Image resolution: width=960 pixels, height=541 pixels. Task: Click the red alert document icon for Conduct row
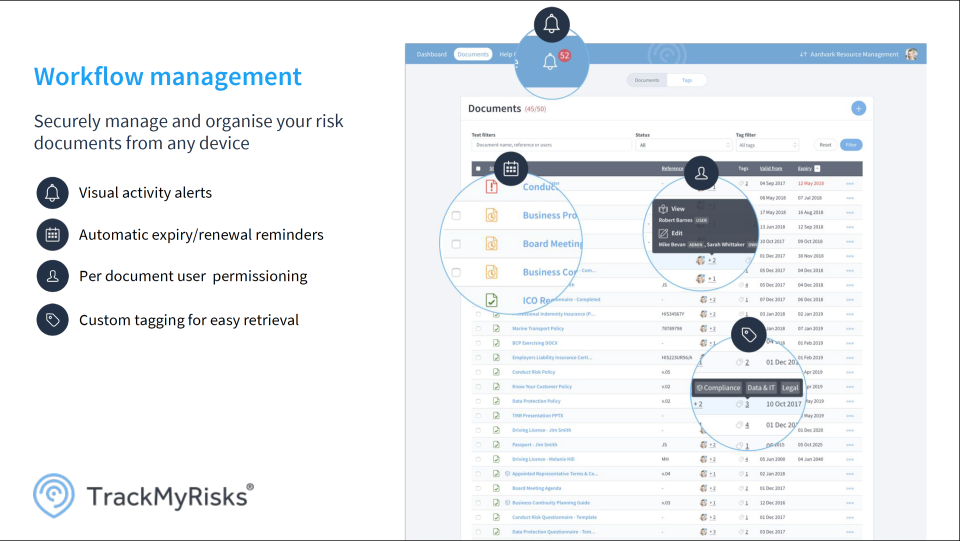click(492, 187)
